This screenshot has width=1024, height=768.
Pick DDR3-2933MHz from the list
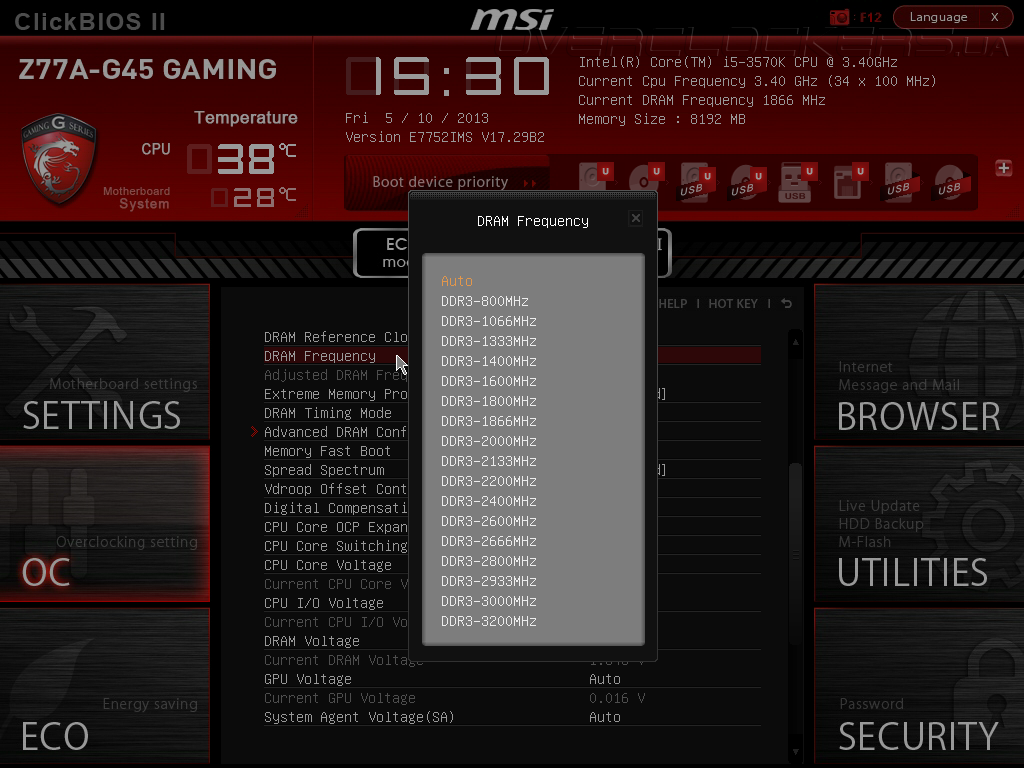(488, 581)
